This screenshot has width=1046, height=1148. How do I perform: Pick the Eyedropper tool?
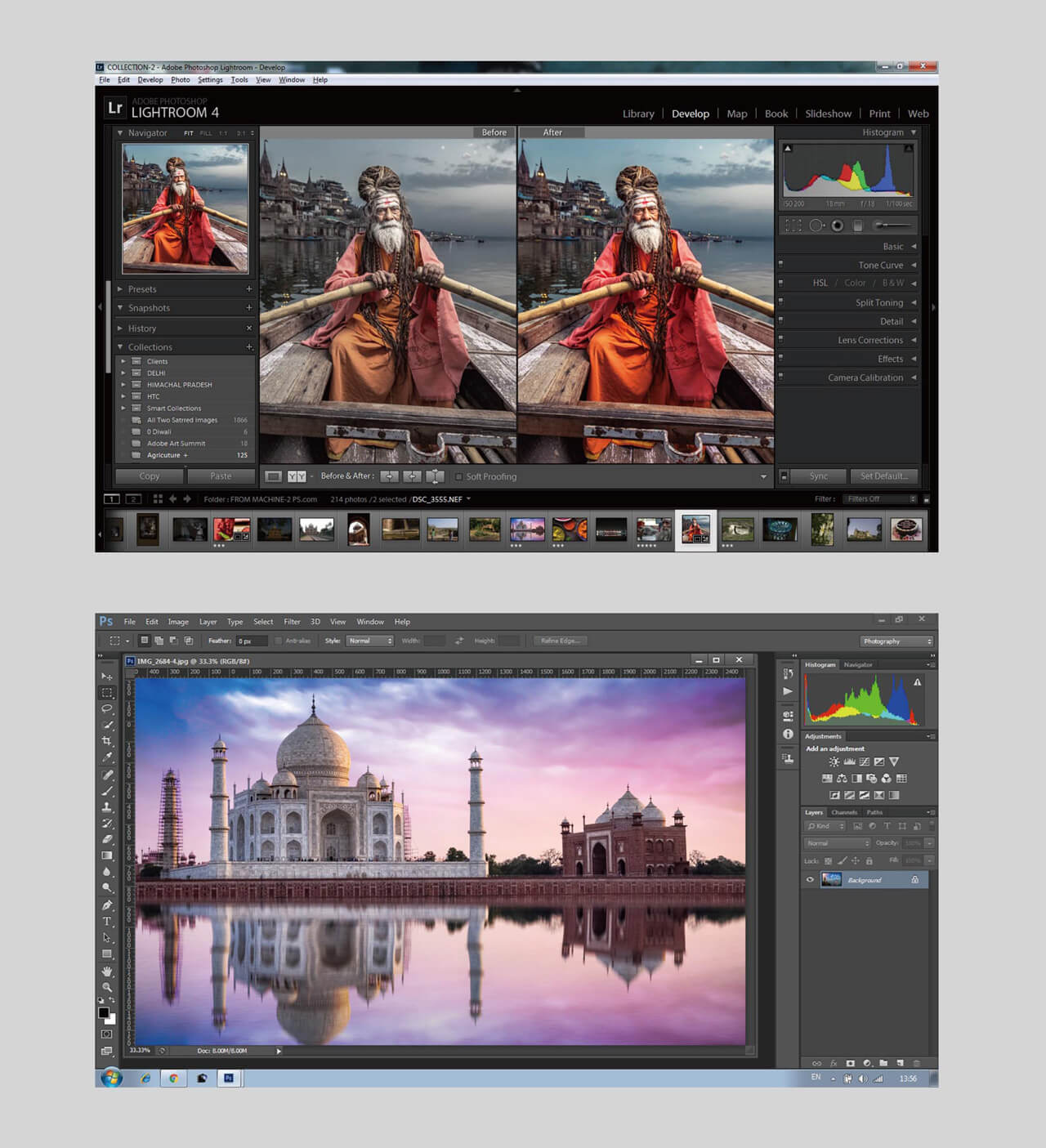107,757
